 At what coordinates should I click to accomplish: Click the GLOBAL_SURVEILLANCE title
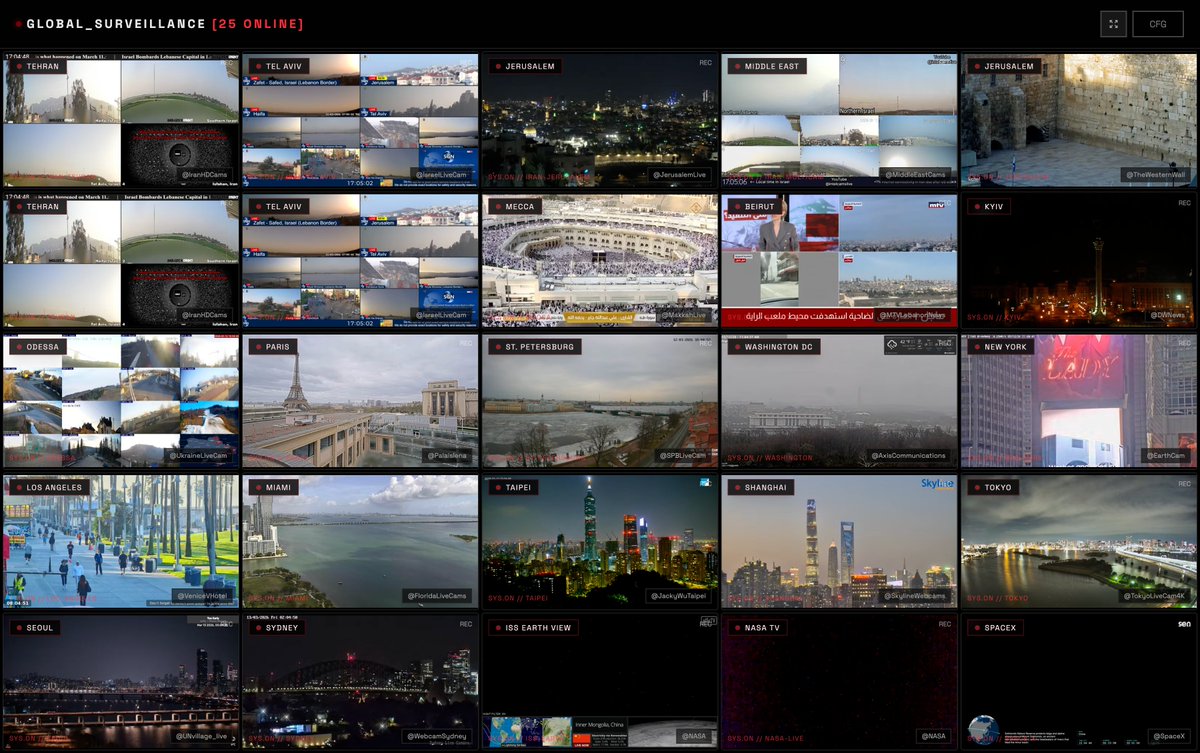(x=115, y=24)
